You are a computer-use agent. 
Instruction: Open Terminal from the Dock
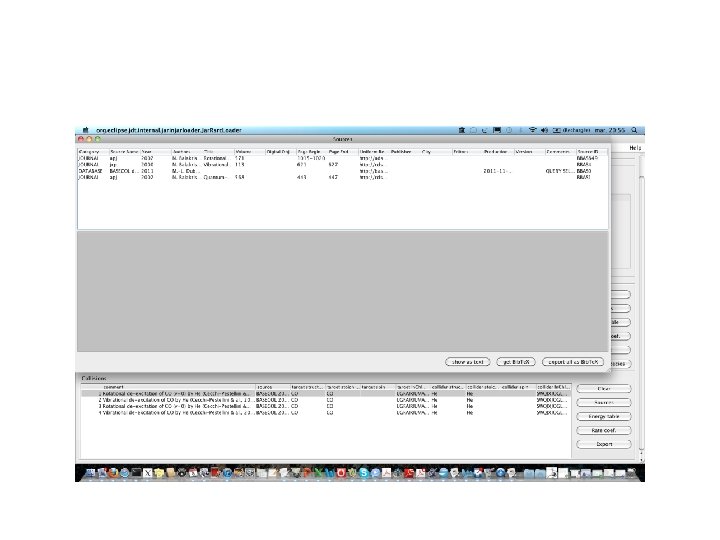[x=136, y=472]
